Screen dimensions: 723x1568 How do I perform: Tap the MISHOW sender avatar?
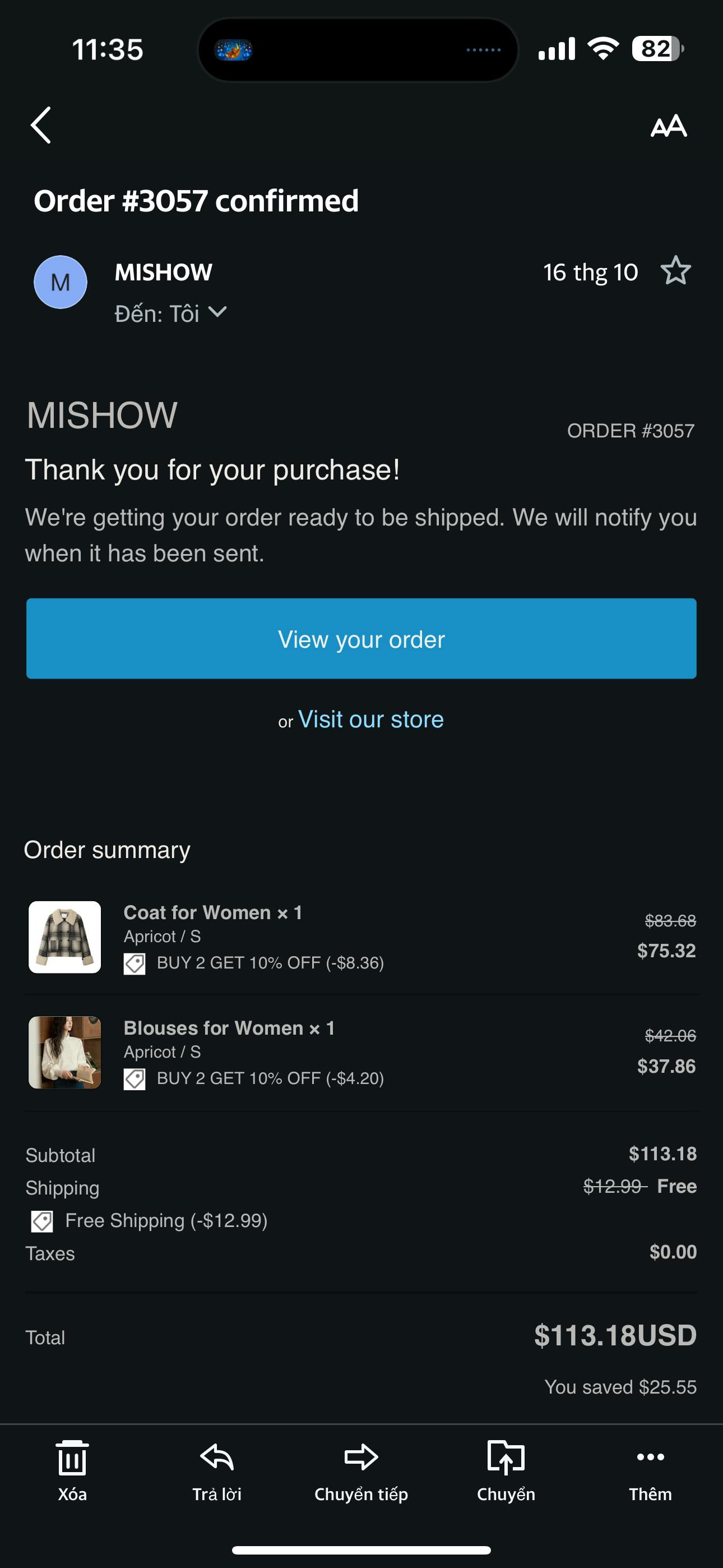tap(61, 282)
